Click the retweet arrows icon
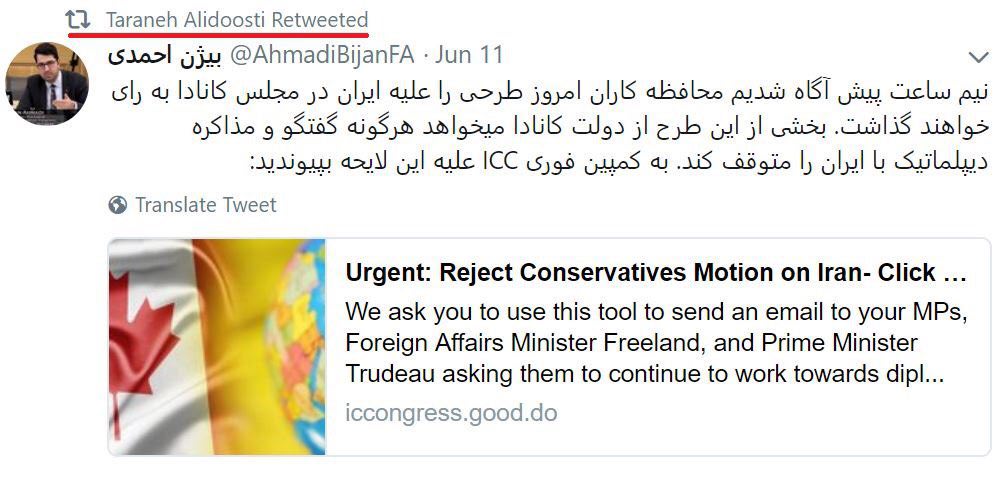Screen dimensions: 1003x488 [x=77, y=19]
